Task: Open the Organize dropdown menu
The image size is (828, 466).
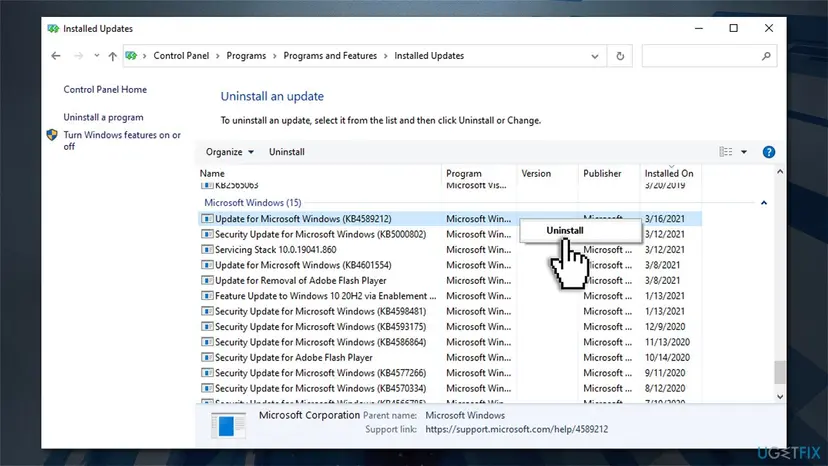Action: [230, 152]
